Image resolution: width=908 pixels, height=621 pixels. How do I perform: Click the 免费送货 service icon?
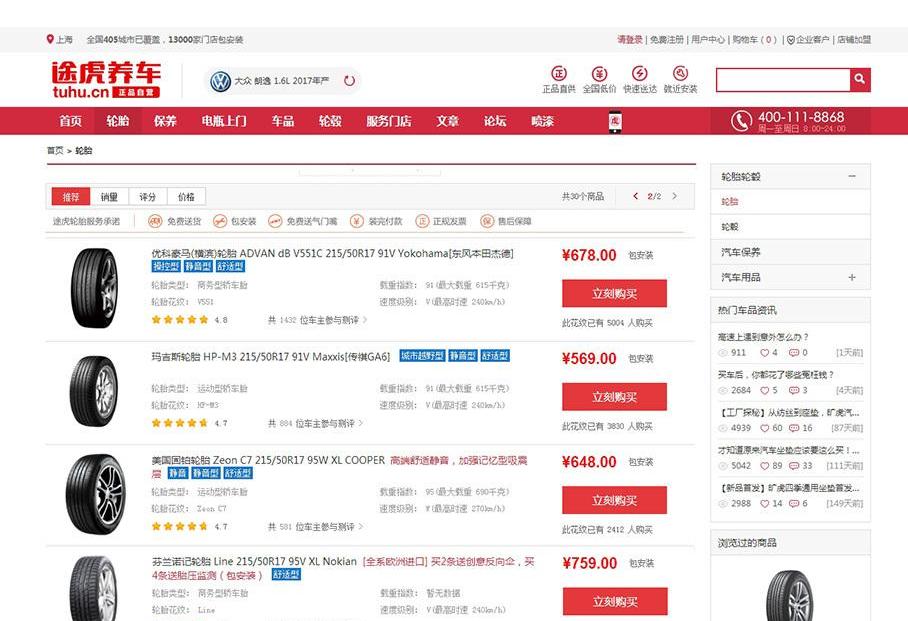click(155, 221)
